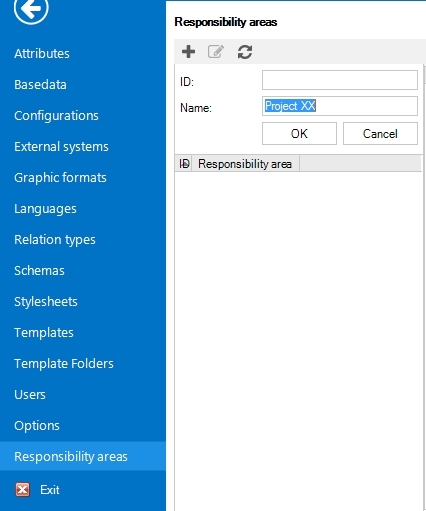Click the Name field containing Project XX

tap(340, 106)
